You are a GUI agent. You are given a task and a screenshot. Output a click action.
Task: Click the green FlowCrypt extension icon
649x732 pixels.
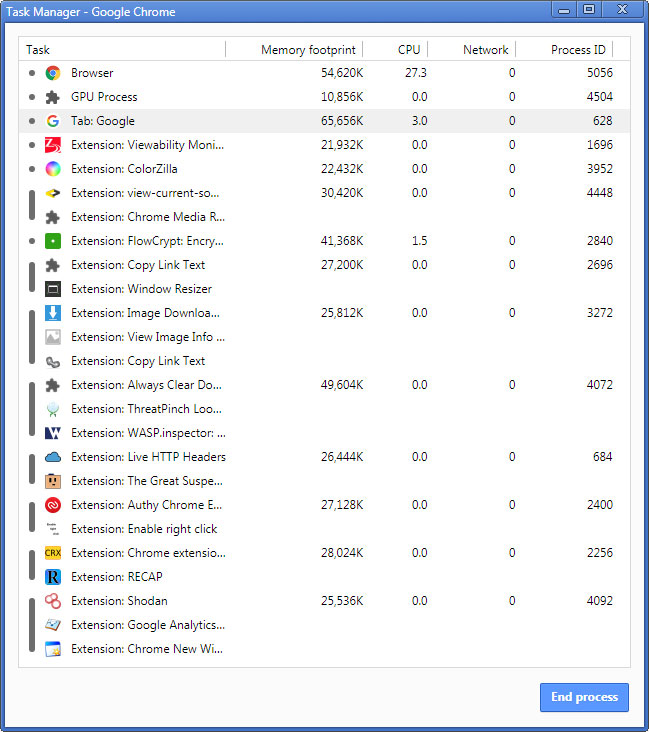[53, 241]
